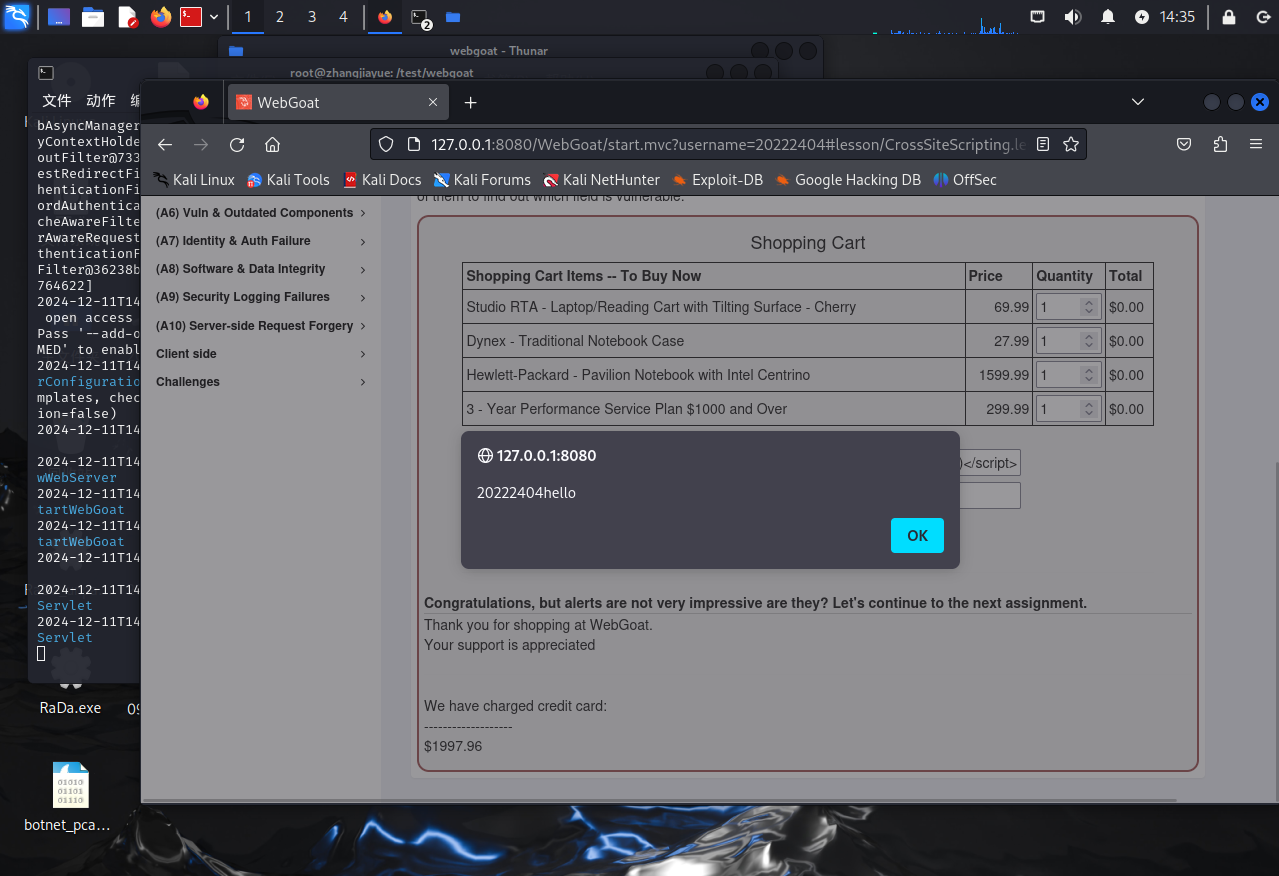Image resolution: width=1279 pixels, height=876 pixels.
Task: Switch to workspace 4
Action: (343, 17)
